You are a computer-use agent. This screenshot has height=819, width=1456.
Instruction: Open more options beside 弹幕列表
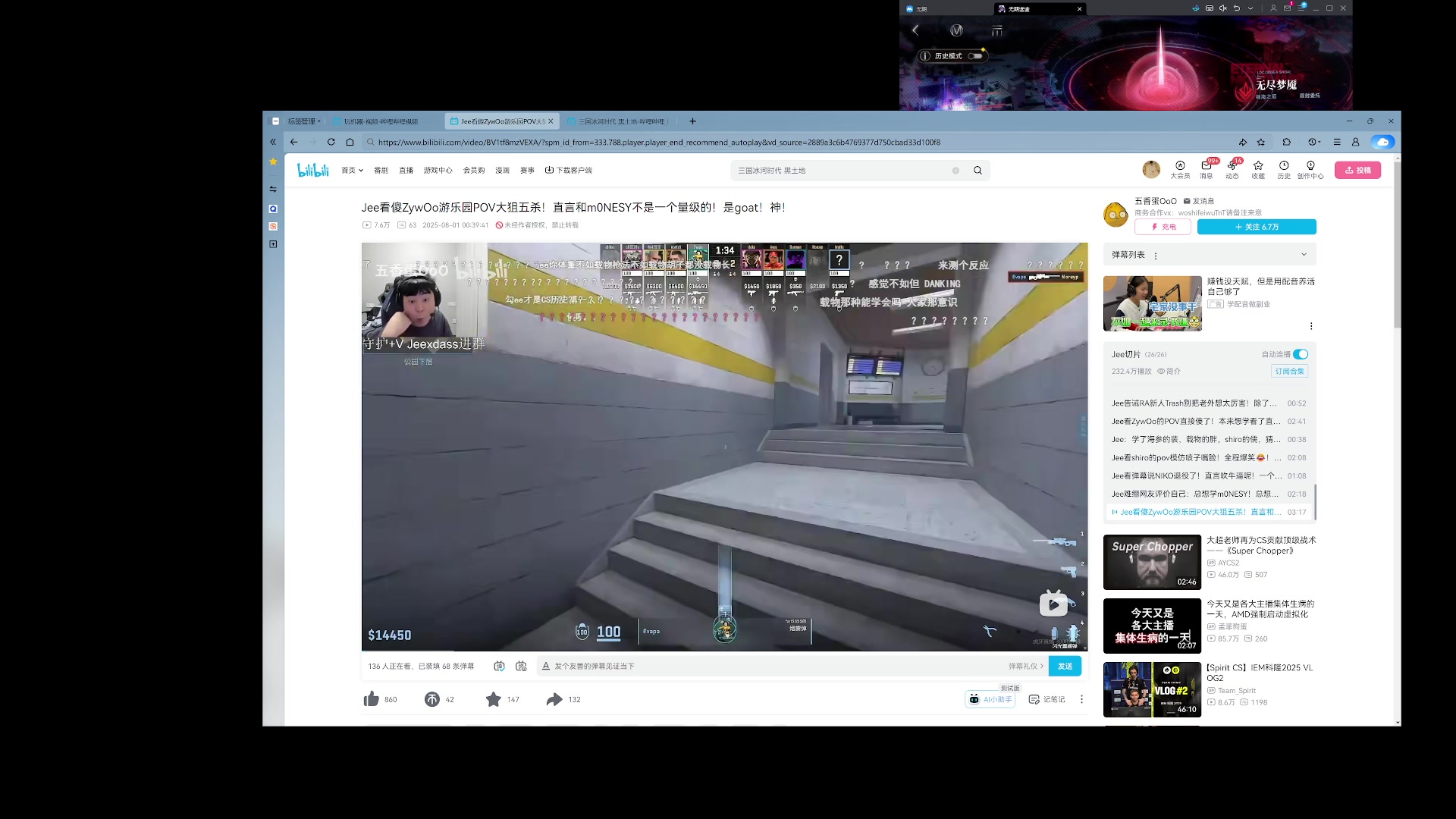1156,256
